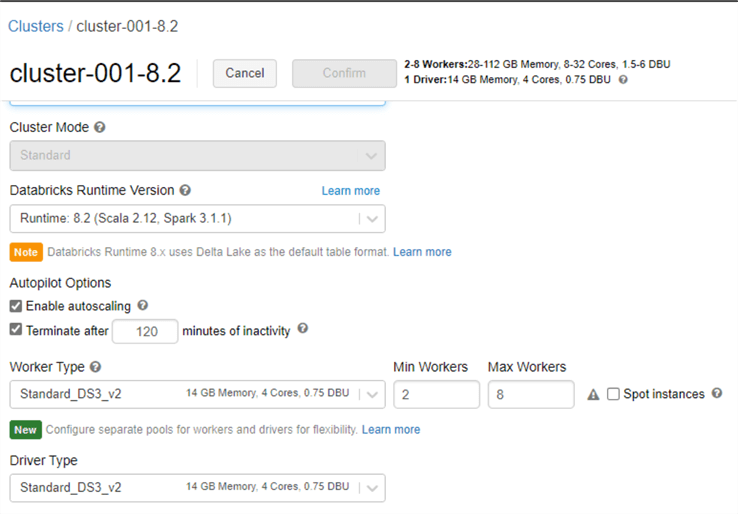
Task: Show help icon beside Spot instances
Action: [717, 393]
